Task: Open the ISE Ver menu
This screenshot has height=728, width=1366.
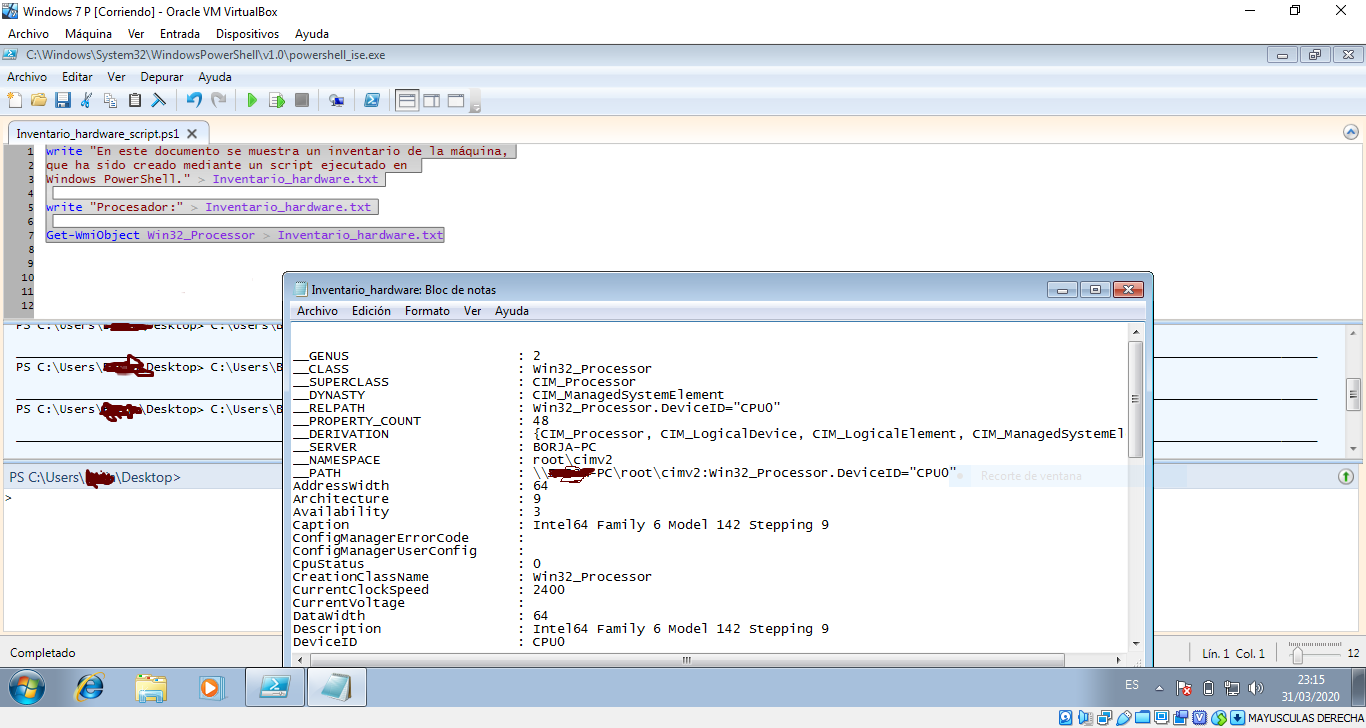Action: [x=116, y=77]
